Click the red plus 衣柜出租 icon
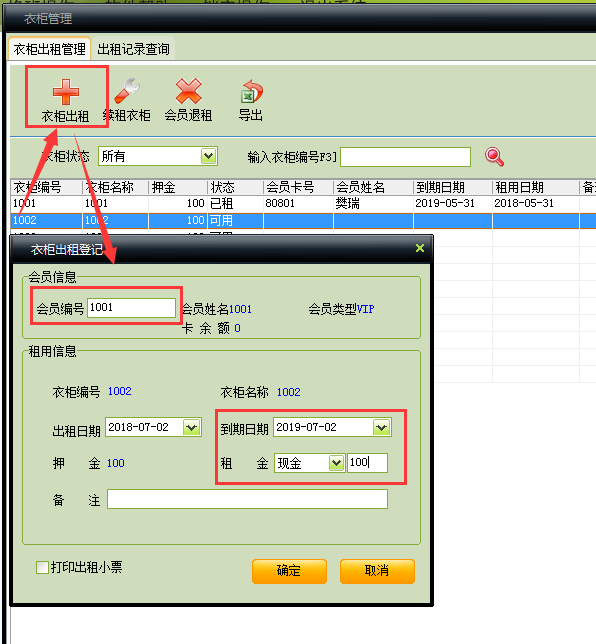 pos(66,92)
